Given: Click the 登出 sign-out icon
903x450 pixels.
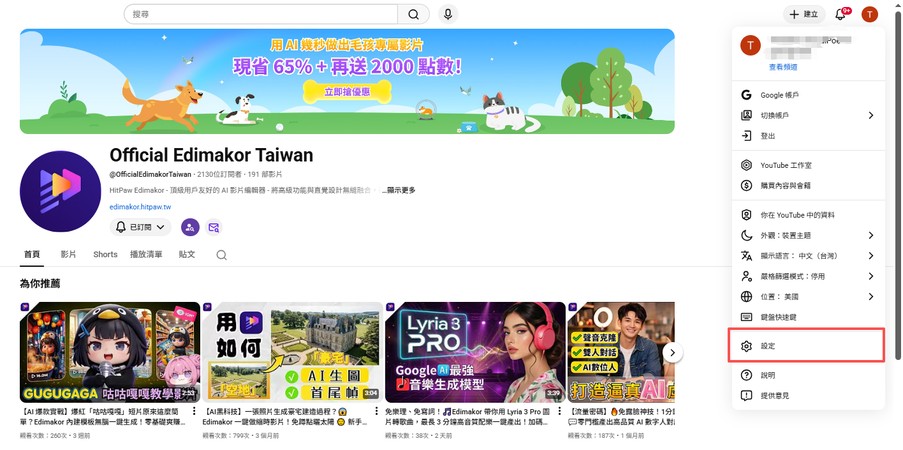Looking at the screenshot, I should (746, 136).
